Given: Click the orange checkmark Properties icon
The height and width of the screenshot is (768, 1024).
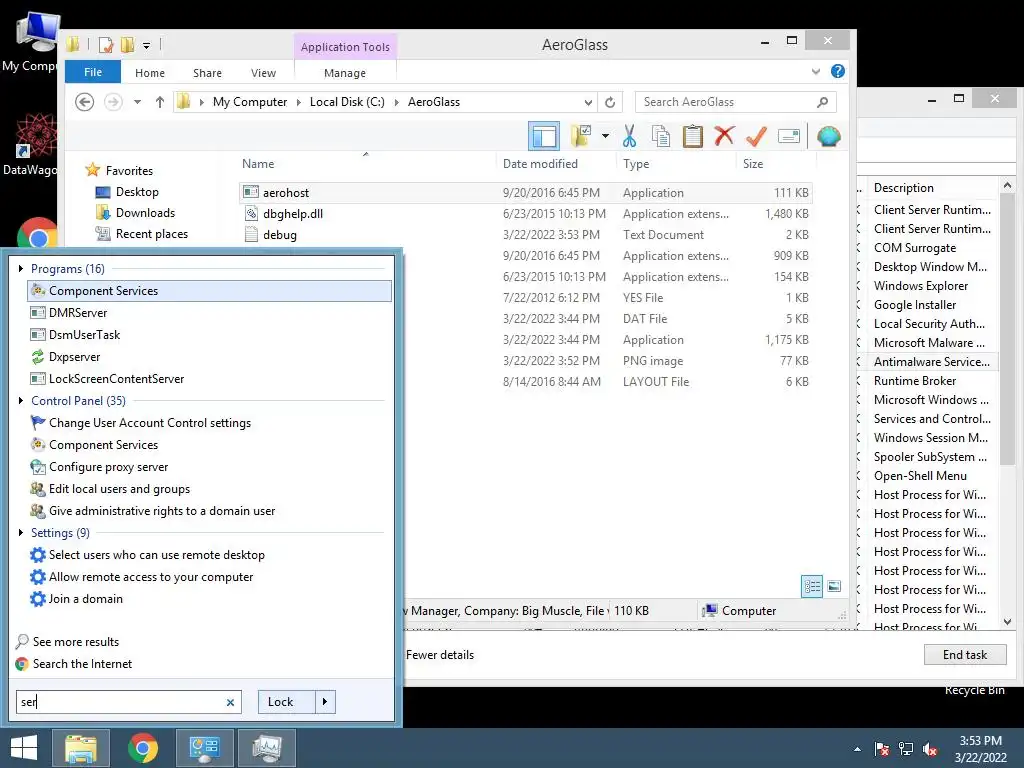Looking at the screenshot, I should pos(756,136).
